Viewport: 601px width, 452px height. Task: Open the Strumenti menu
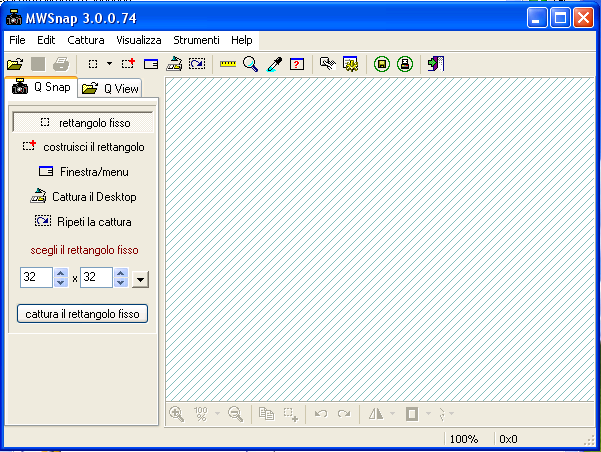[x=196, y=40]
